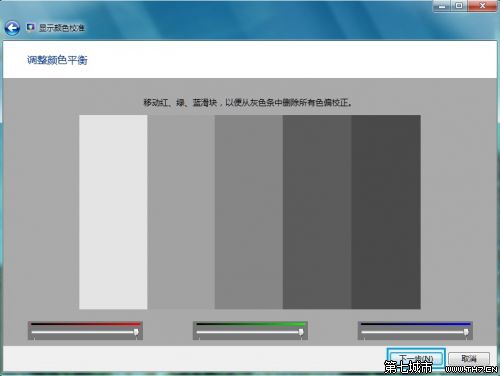Maximize the calibration window

click(459, 6)
